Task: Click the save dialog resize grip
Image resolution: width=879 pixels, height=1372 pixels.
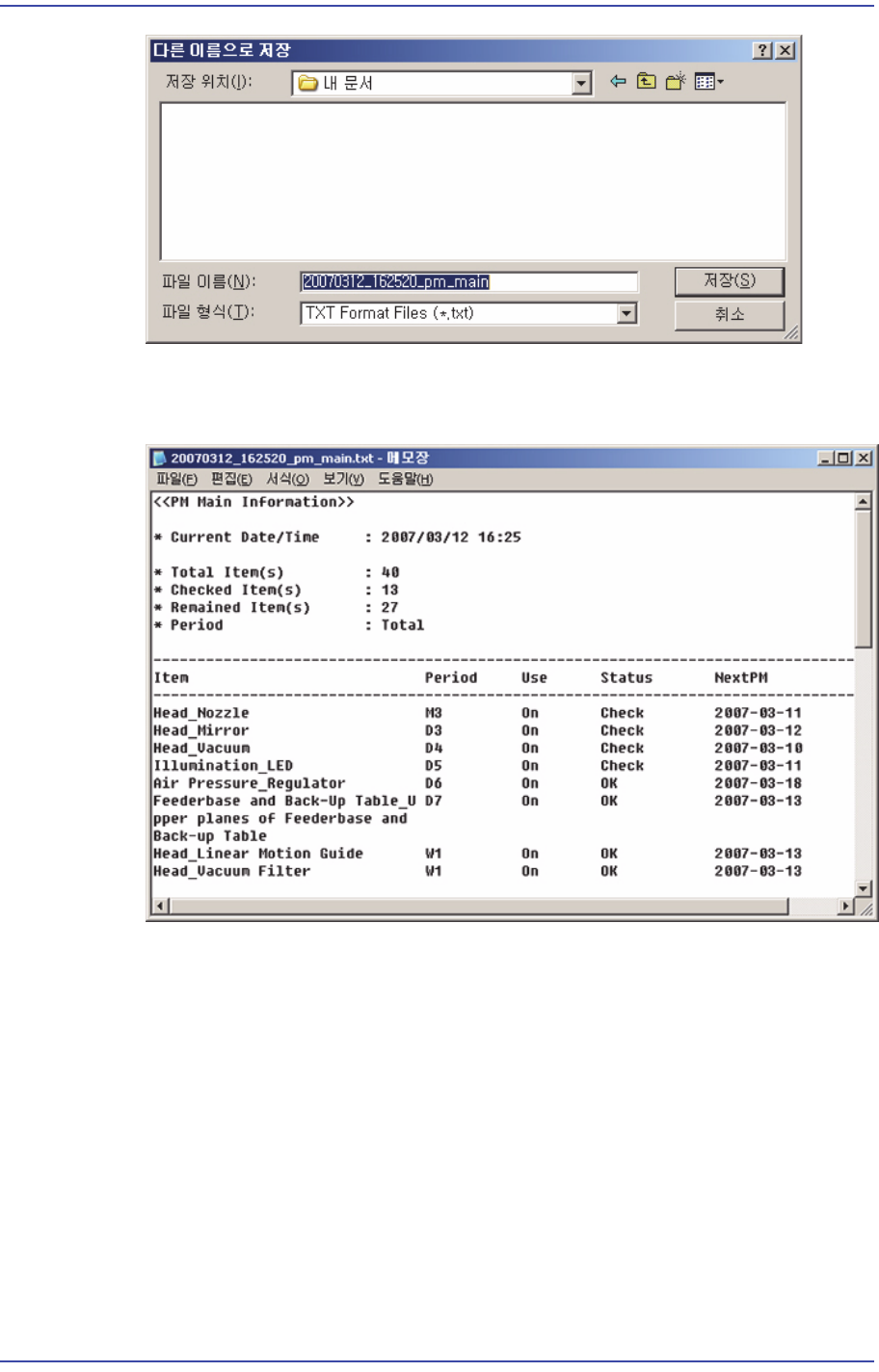Action: 791,332
